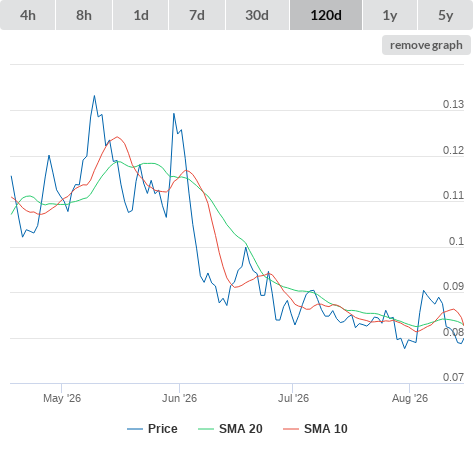Image resolution: width=474 pixels, height=455 pixels.
Task: Click the remove graph button
Action: (x=426, y=45)
